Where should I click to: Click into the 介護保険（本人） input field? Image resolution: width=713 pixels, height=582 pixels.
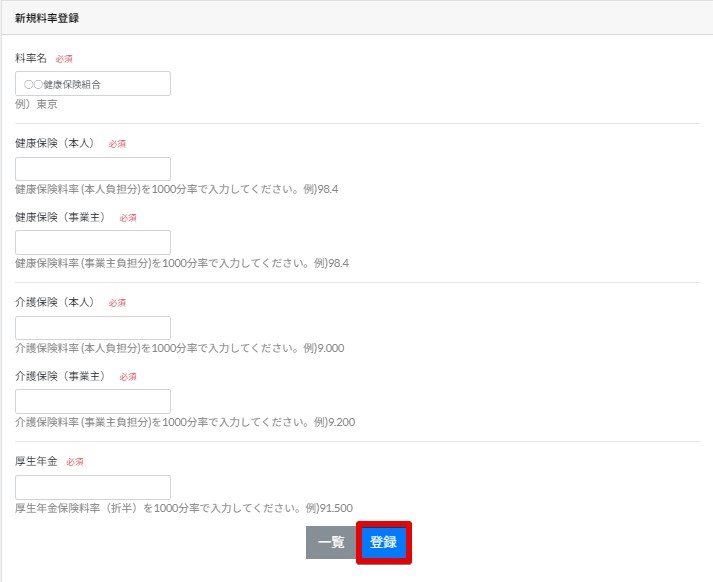click(x=93, y=328)
